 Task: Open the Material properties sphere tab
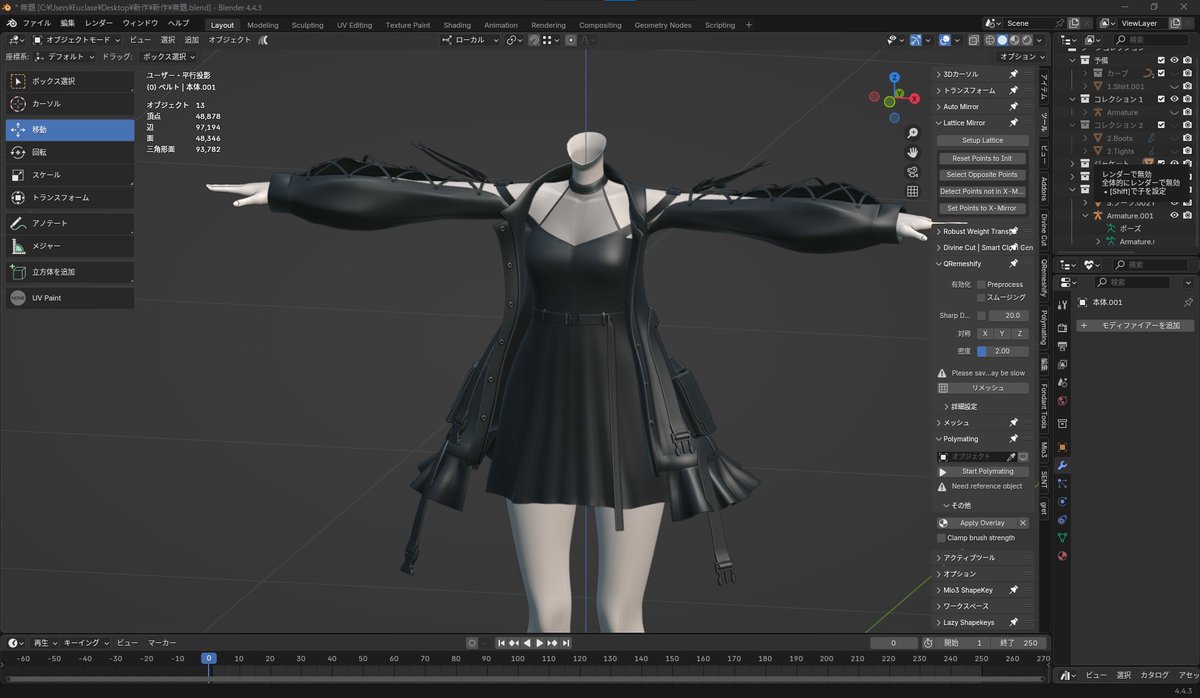(1061, 555)
